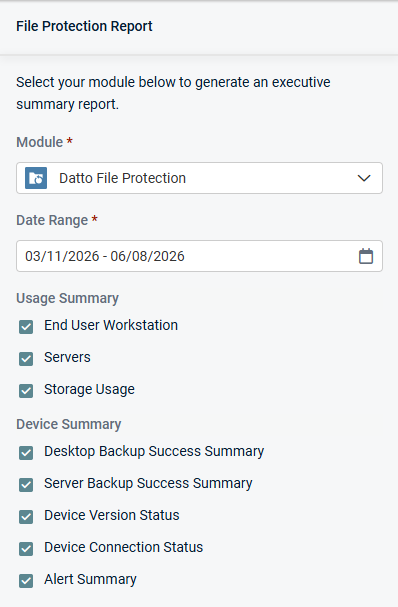Image resolution: width=398 pixels, height=607 pixels.
Task: Expand the Module dropdown chevron
Action: click(x=364, y=178)
